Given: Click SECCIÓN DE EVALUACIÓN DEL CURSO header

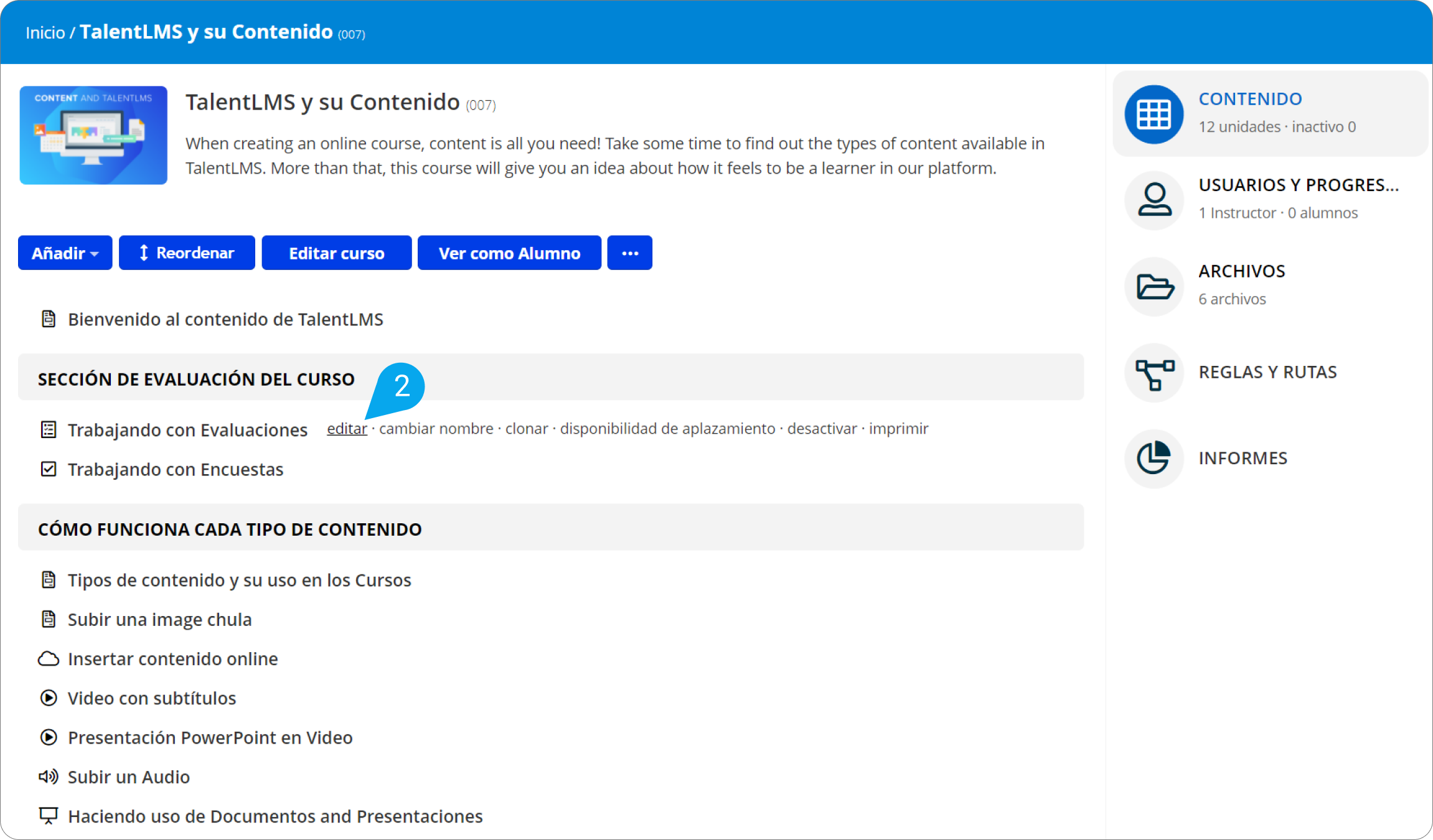Looking at the screenshot, I should click(551, 377).
